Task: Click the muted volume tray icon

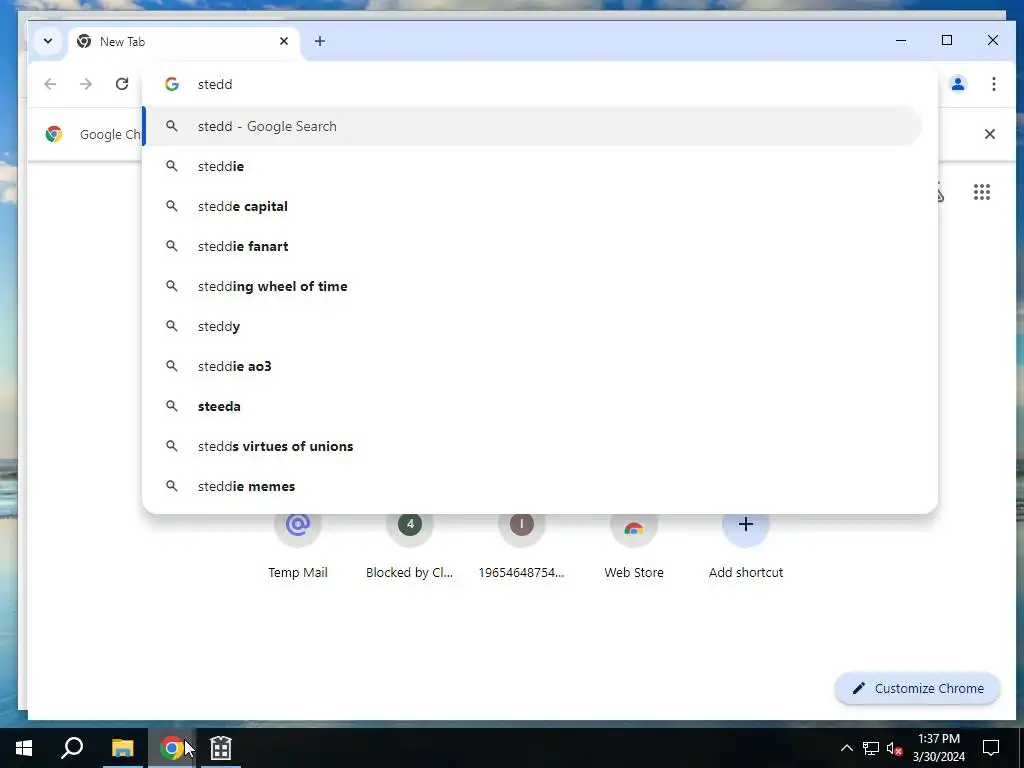Action: click(x=895, y=748)
